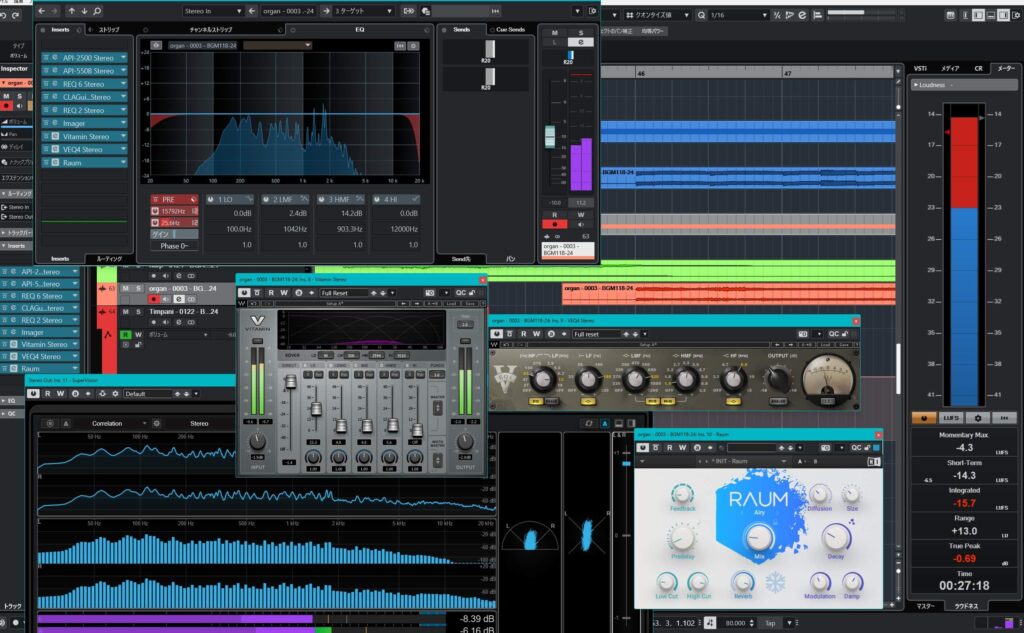Click the metronome click icon in transport bar
Image resolution: width=1024 pixels, height=633 pixels.
coord(710,623)
